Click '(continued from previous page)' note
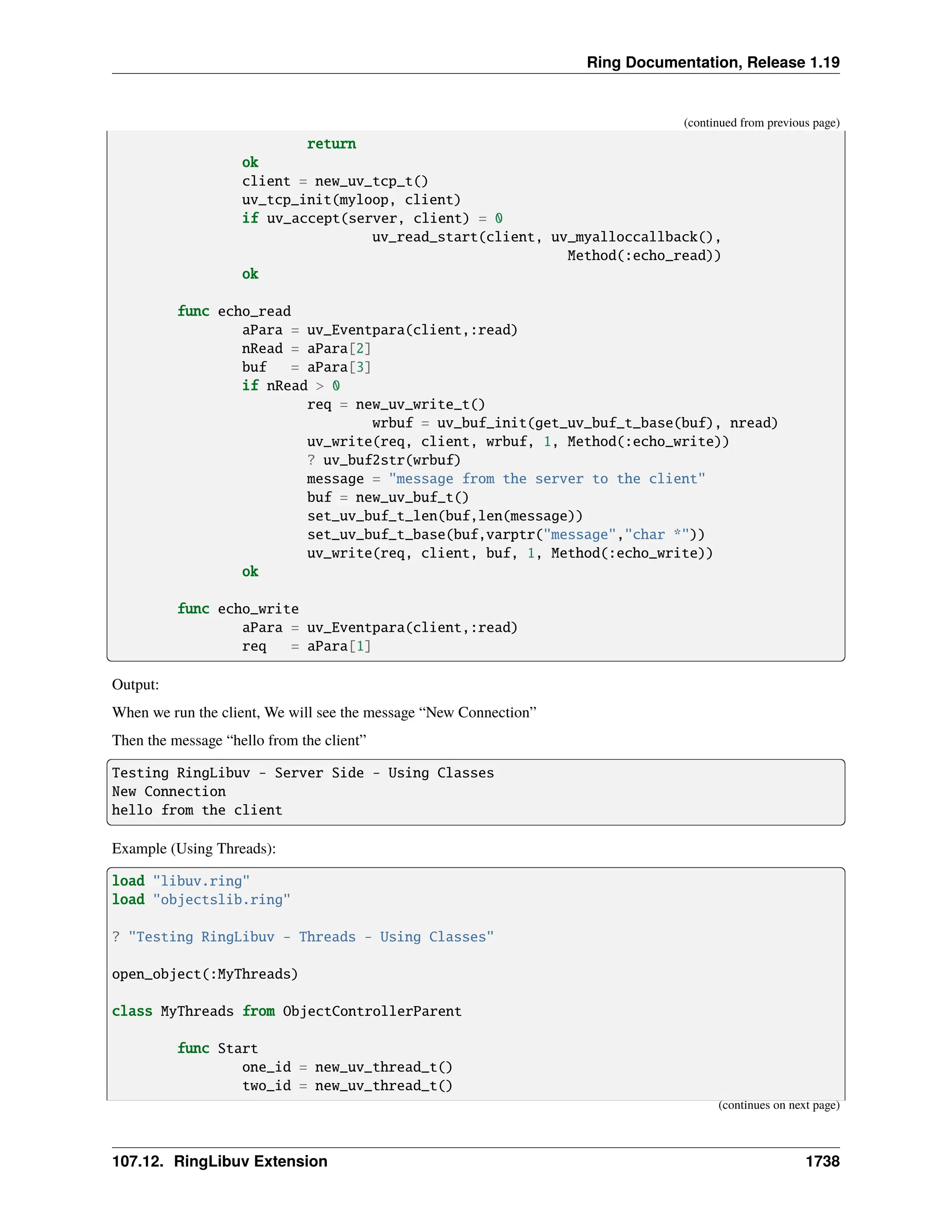Viewport: 952px width, 1232px height. (761, 122)
